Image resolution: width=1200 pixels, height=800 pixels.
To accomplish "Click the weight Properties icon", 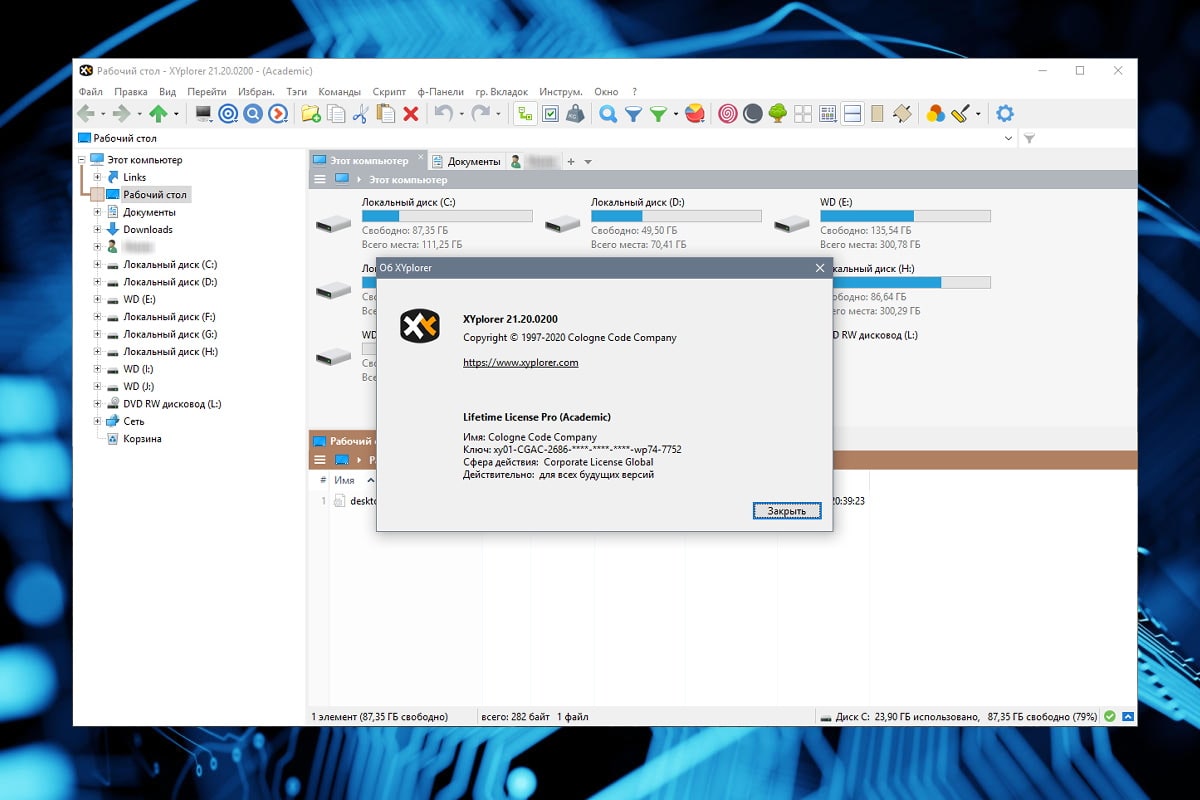I will (x=575, y=114).
